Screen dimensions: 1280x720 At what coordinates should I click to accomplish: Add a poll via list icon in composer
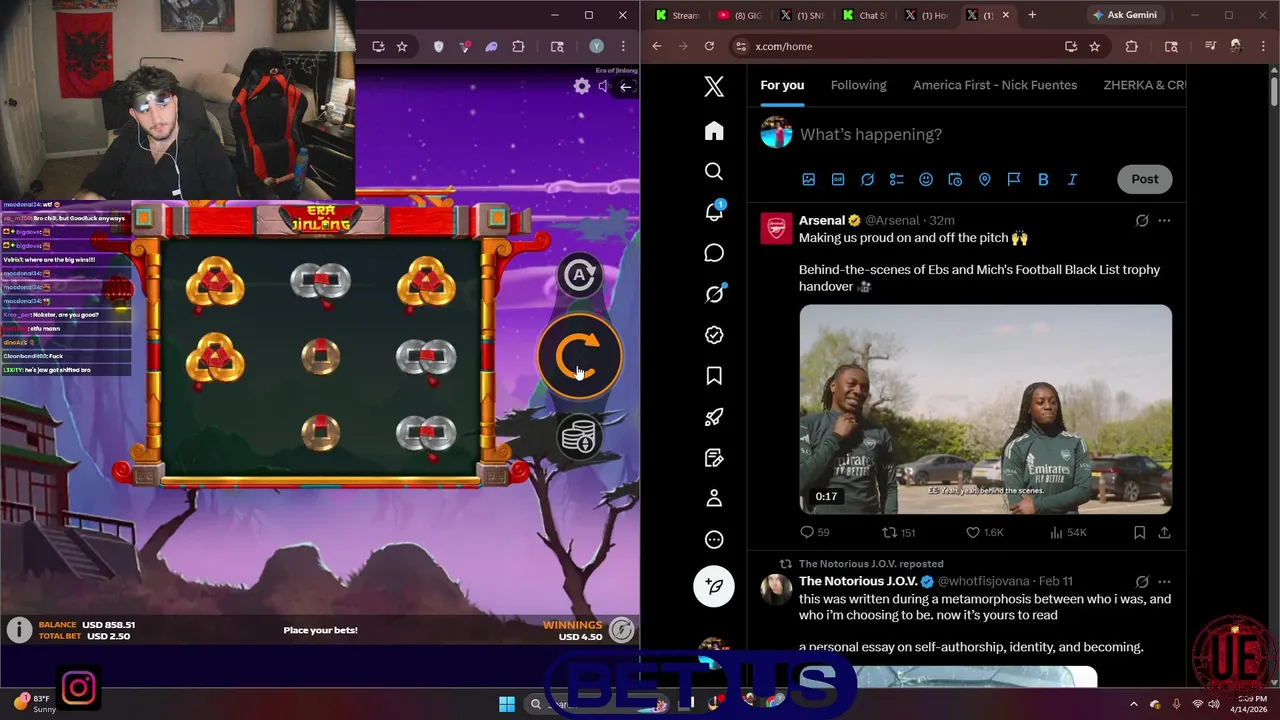897,179
